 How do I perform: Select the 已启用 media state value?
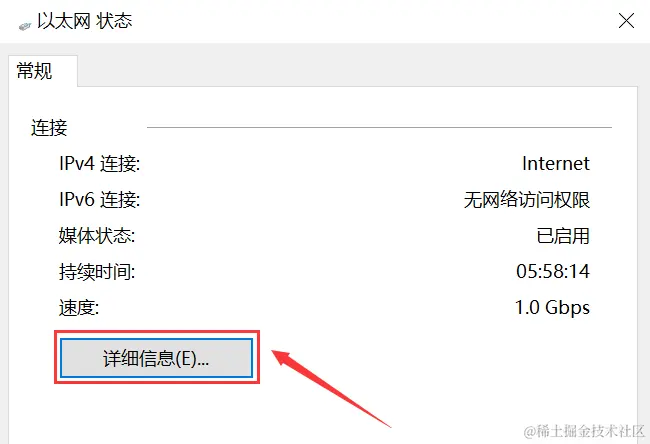pos(563,236)
